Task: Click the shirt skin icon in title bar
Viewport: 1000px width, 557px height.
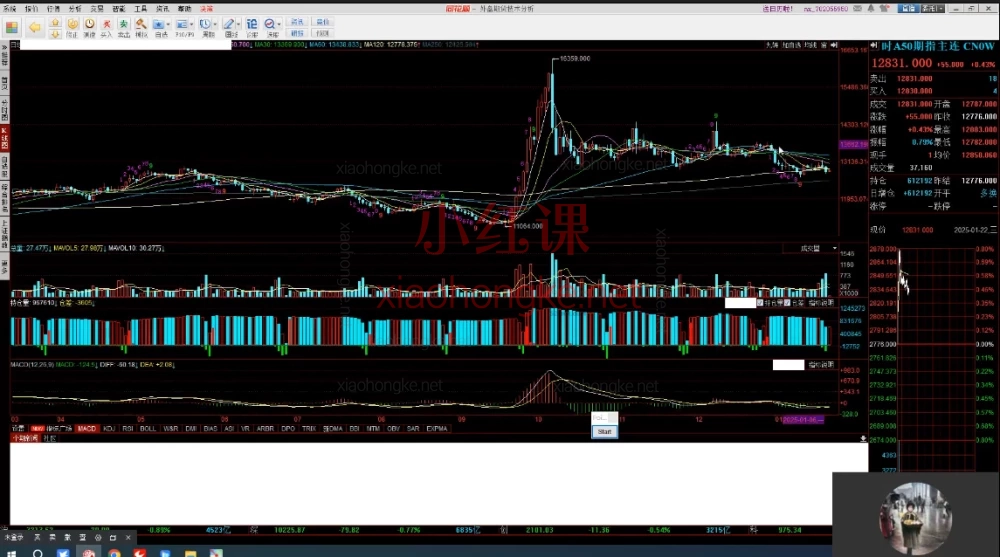Action: [x=884, y=8]
